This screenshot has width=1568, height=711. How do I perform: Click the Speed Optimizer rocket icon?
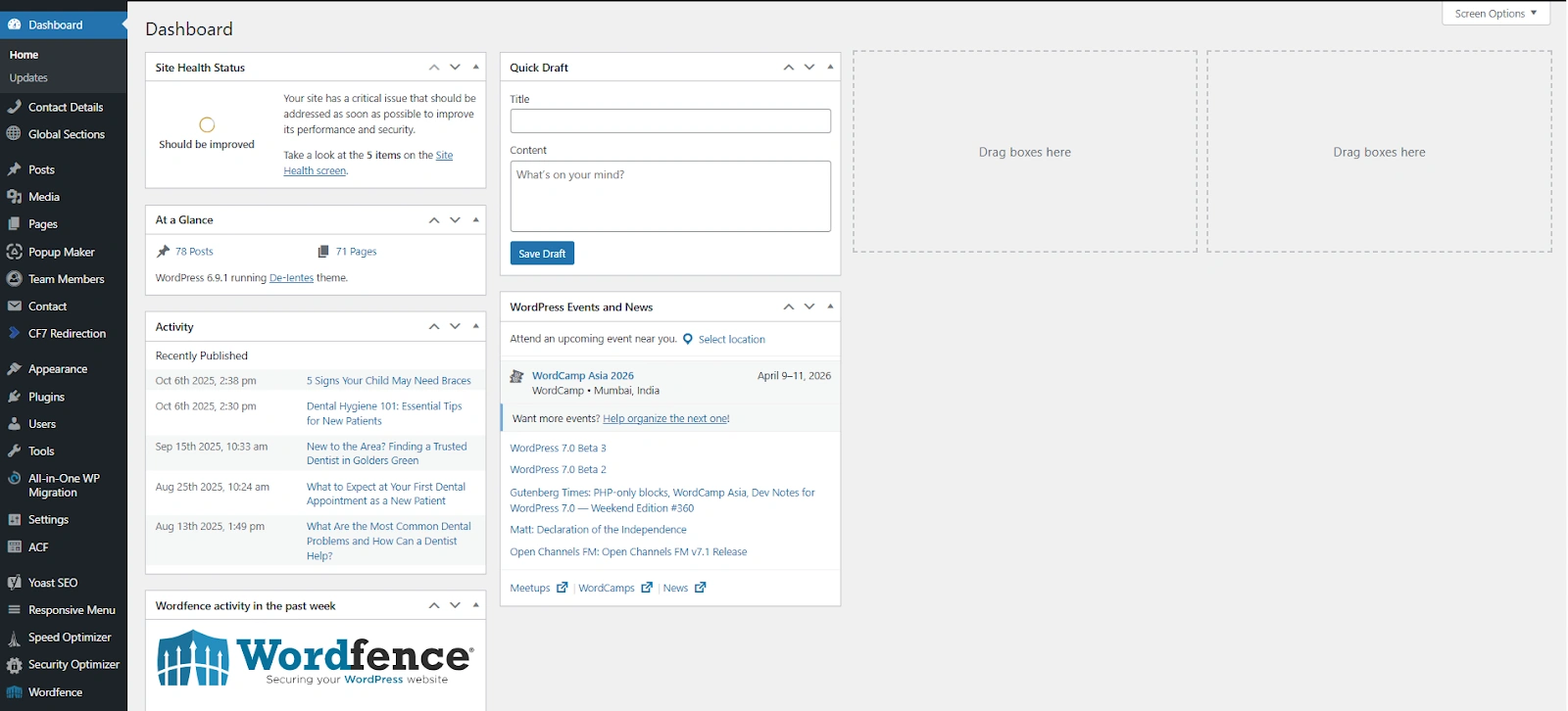click(14, 638)
